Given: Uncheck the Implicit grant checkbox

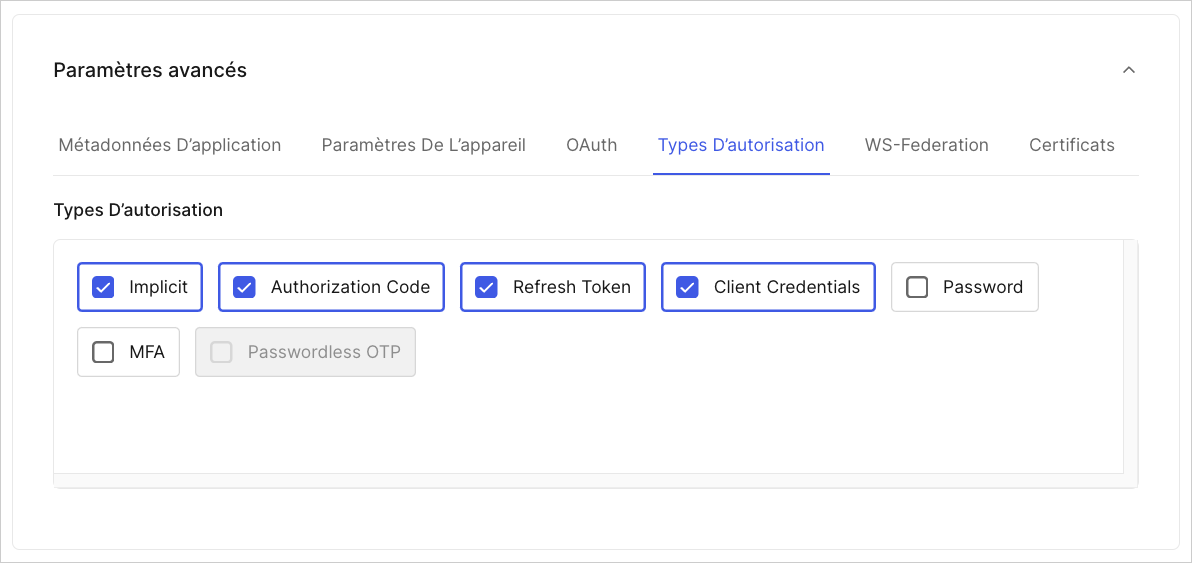Looking at the screenshot, I should click(x=103, y=287).
